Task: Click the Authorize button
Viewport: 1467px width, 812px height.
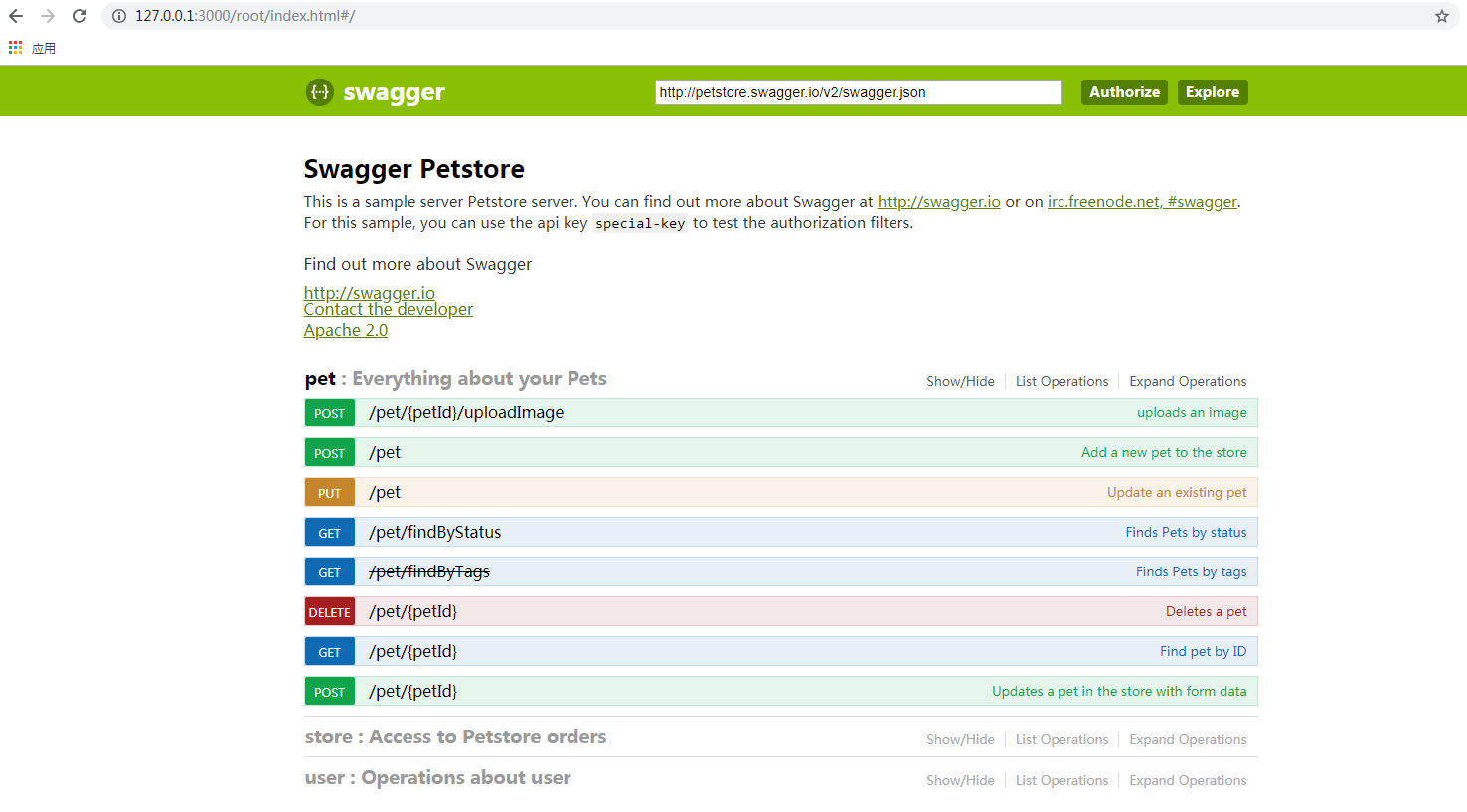Action: [x=1124, y=92]
